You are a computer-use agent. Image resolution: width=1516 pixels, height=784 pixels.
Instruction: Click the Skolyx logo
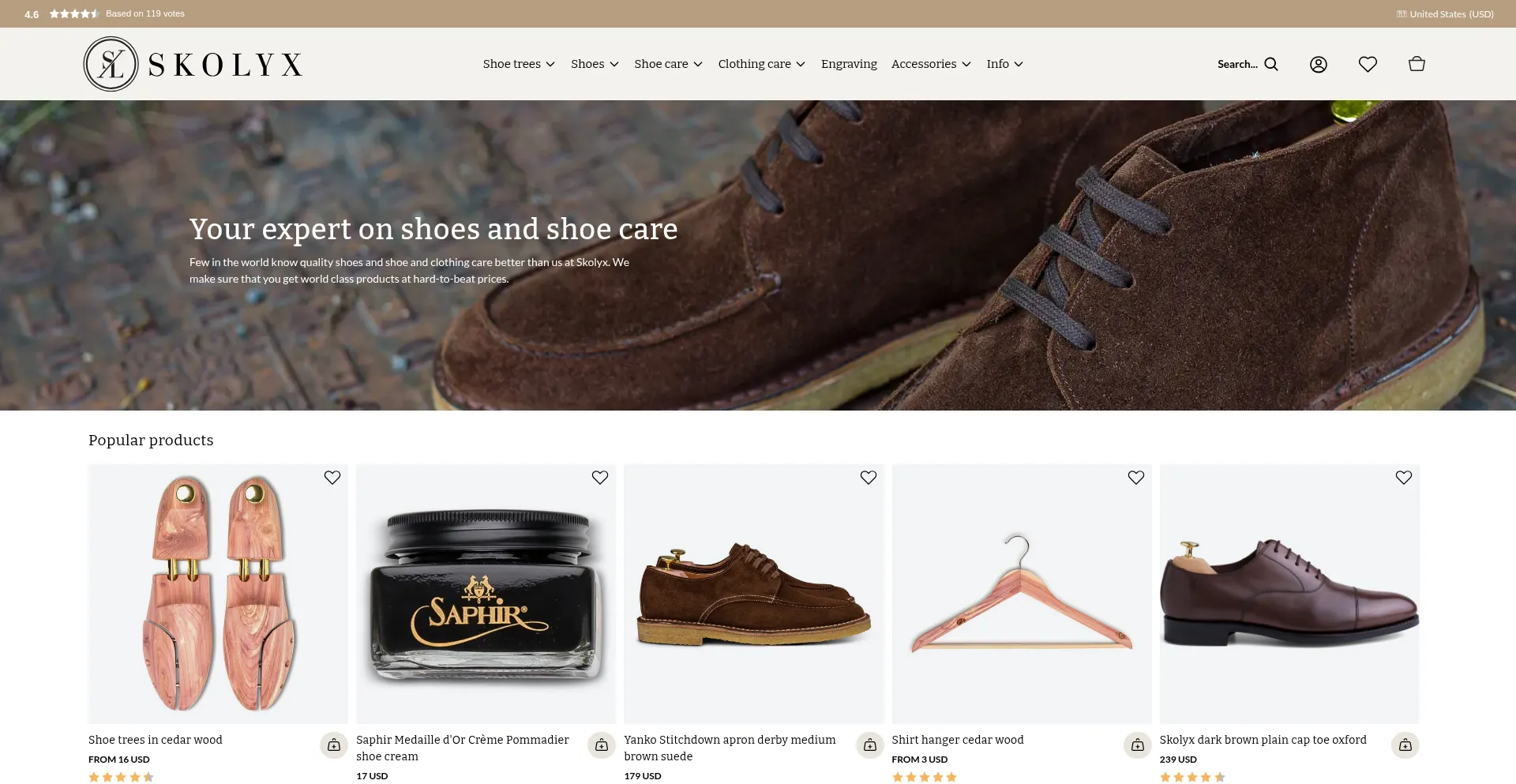point(193,64)
